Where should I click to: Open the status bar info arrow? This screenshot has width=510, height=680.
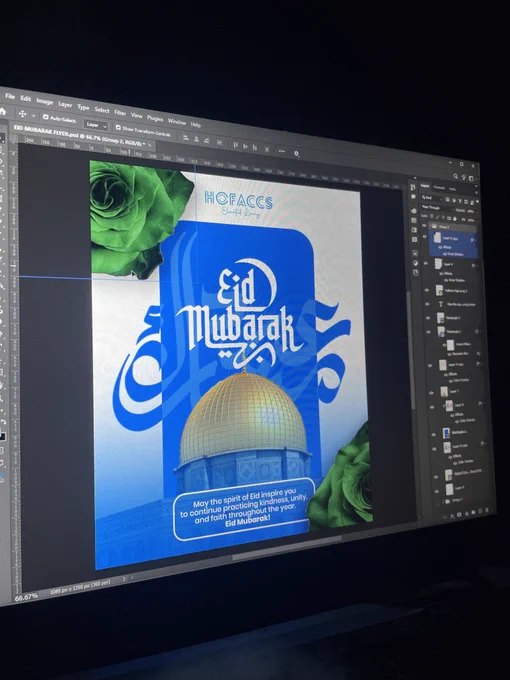tap(124, 578)
